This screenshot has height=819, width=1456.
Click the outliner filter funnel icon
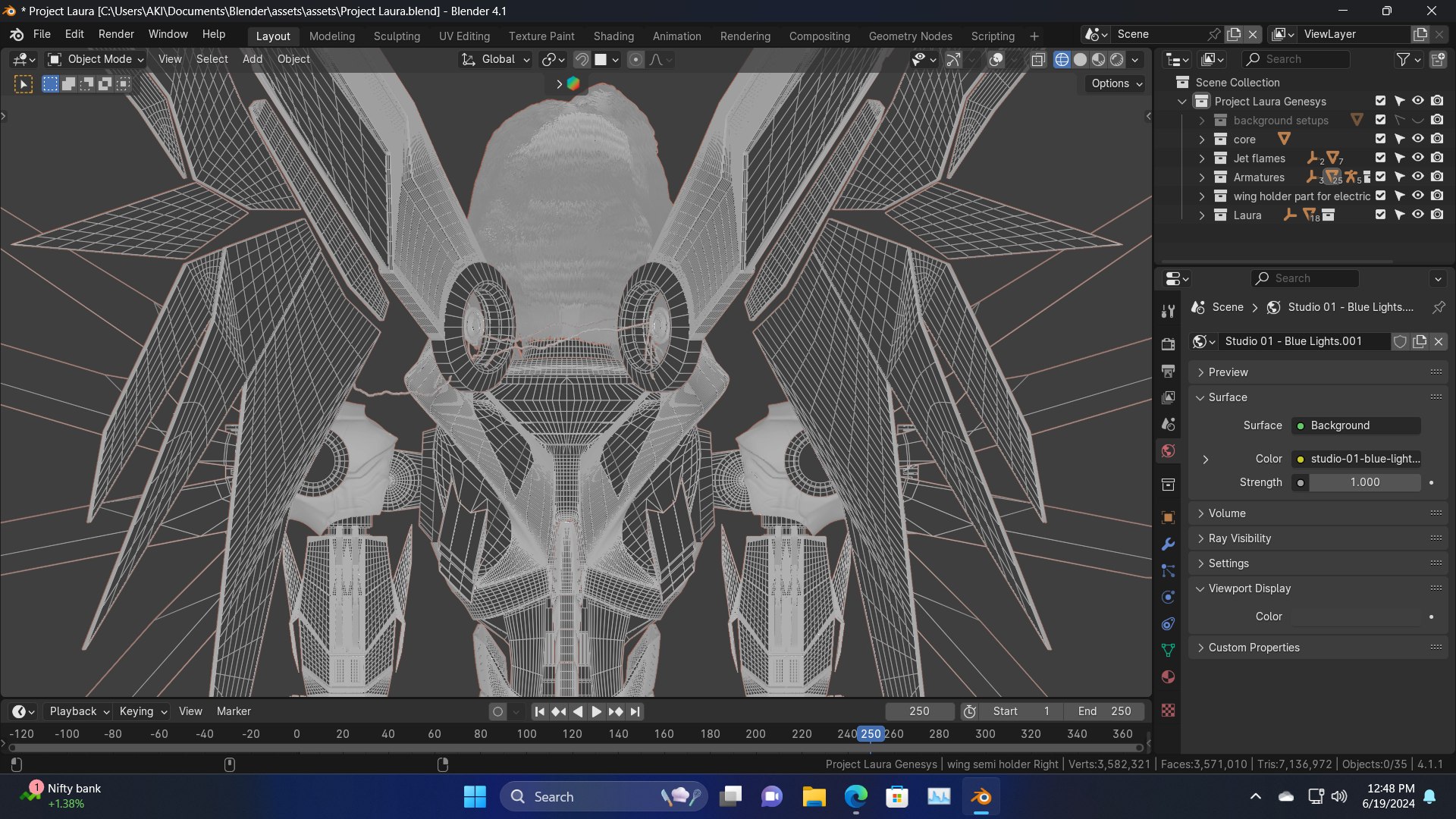pyautogui.click(x=1404, y=59)
